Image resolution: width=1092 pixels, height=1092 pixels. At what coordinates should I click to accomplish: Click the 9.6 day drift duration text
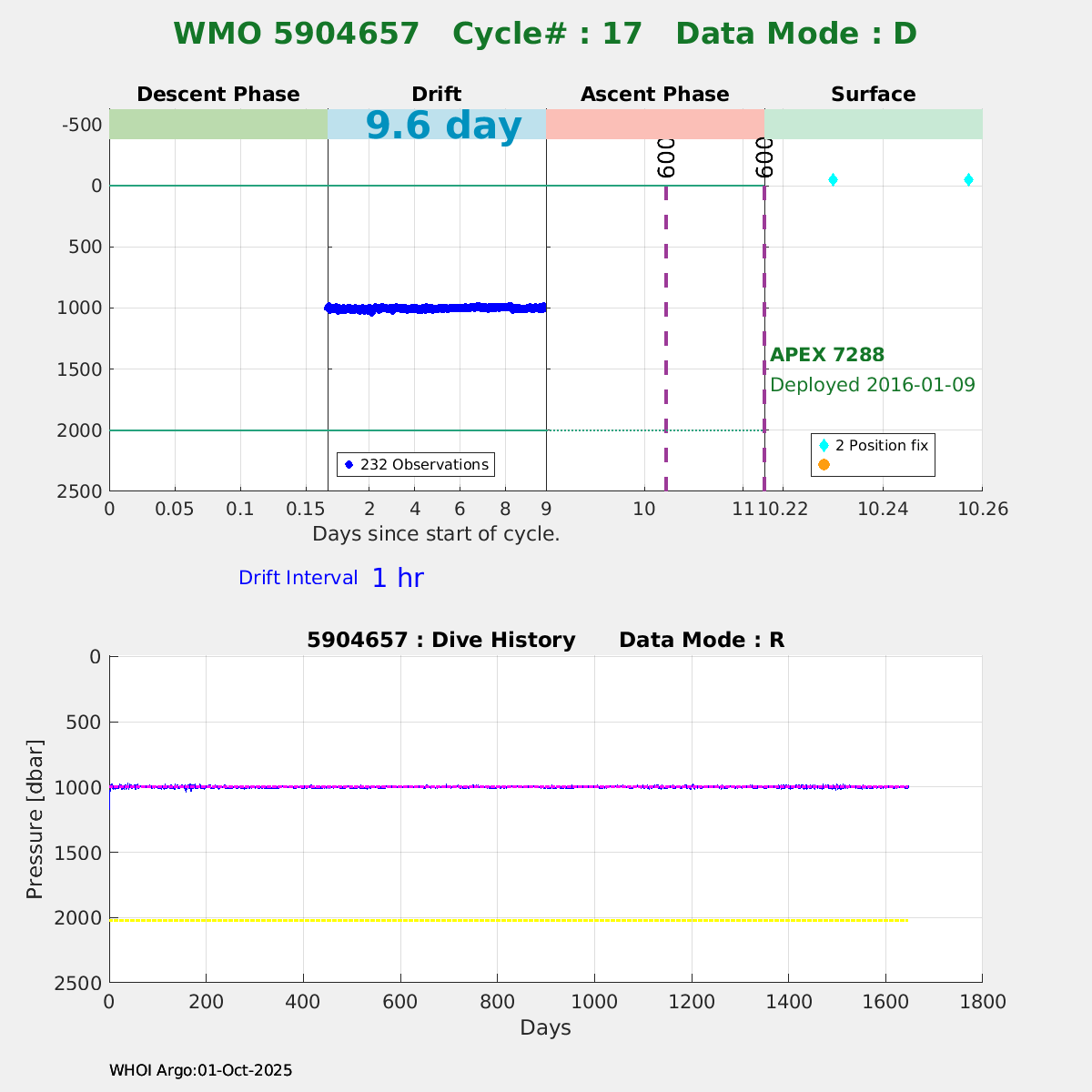pyautogui.click(x=444, y=126)
